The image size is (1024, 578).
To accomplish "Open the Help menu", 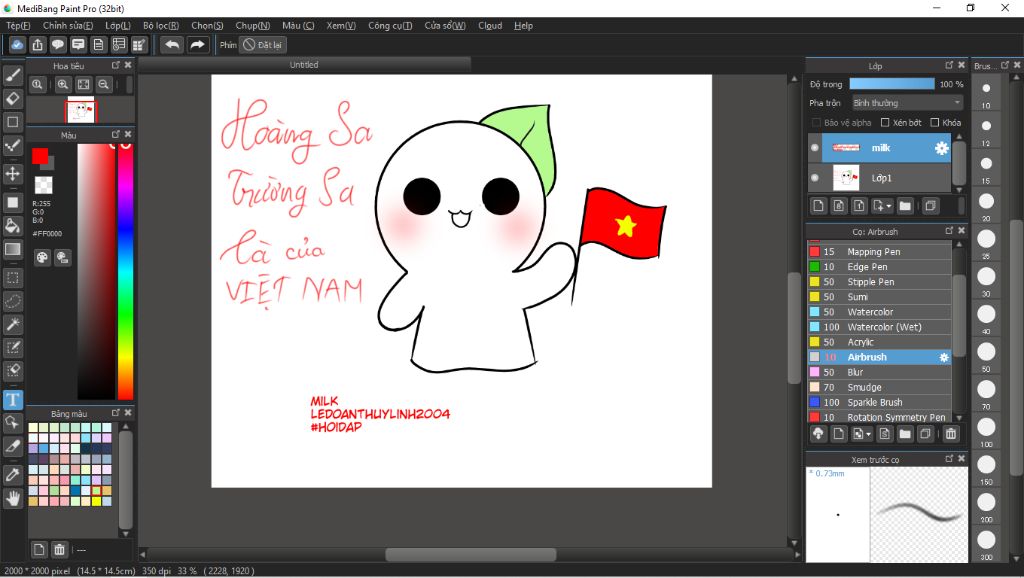I will pyautogui.click(x=523, y=25).
